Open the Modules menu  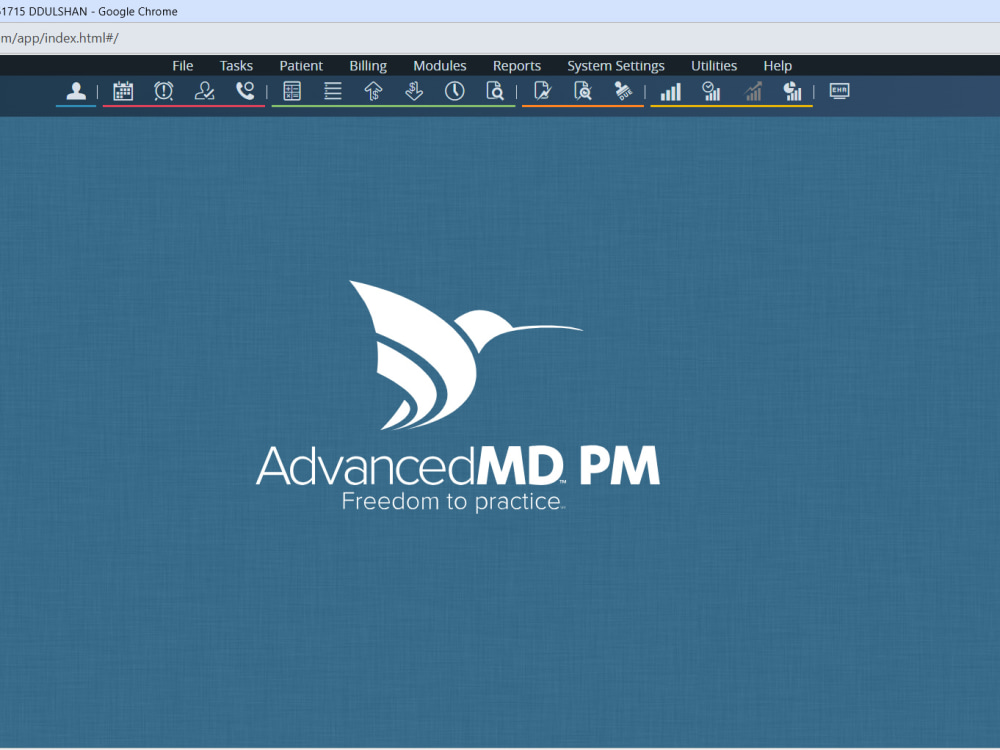pos(439,66)
